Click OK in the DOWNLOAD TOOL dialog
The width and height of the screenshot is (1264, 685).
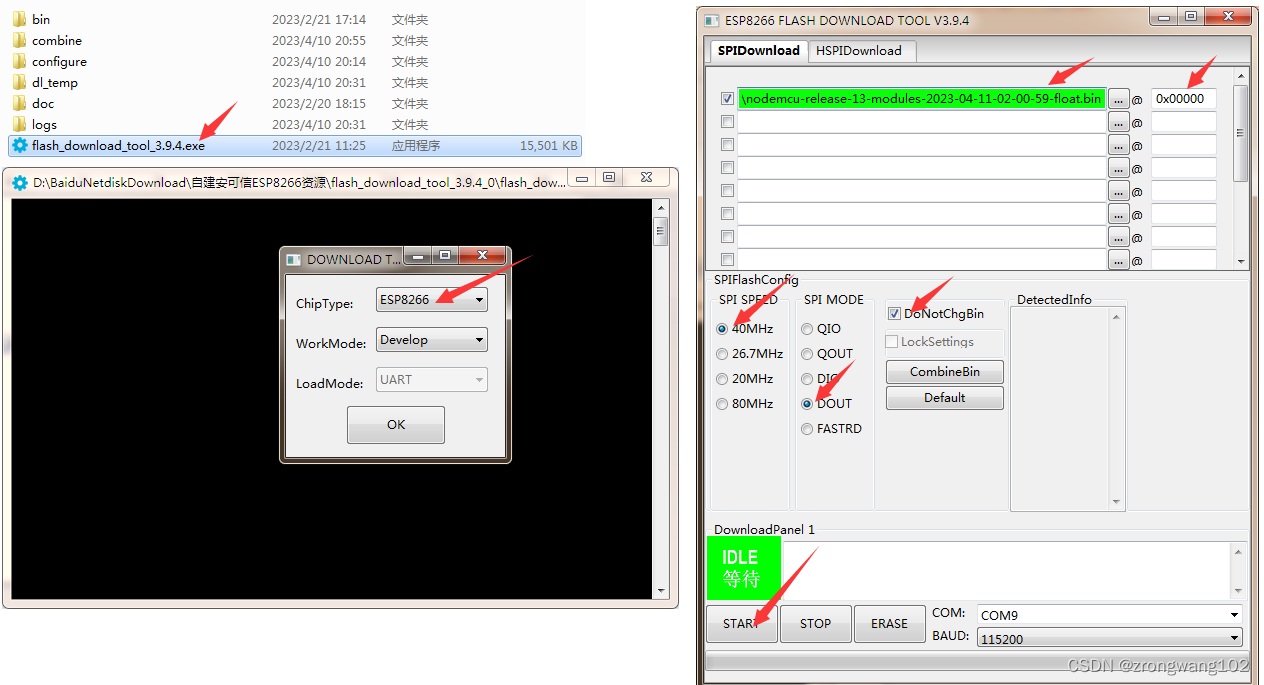[396, 425]
